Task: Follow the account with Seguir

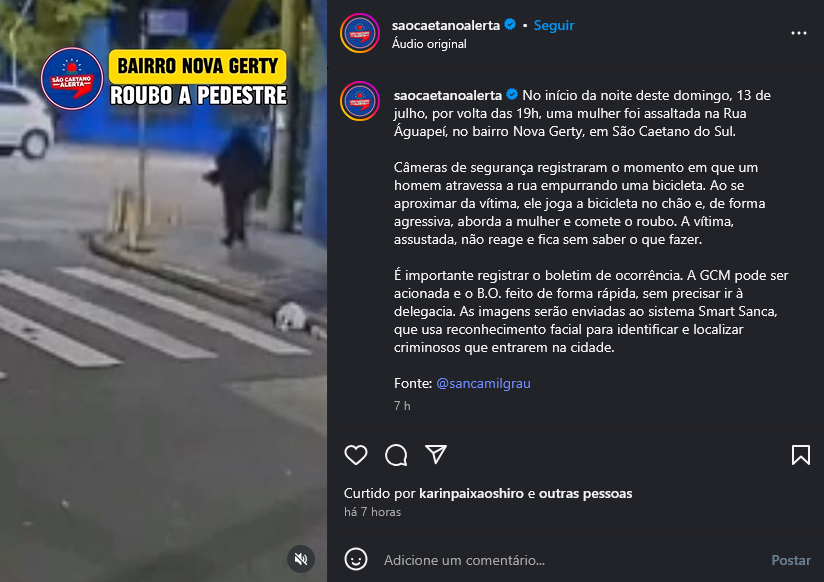Action: click(553, 25)
